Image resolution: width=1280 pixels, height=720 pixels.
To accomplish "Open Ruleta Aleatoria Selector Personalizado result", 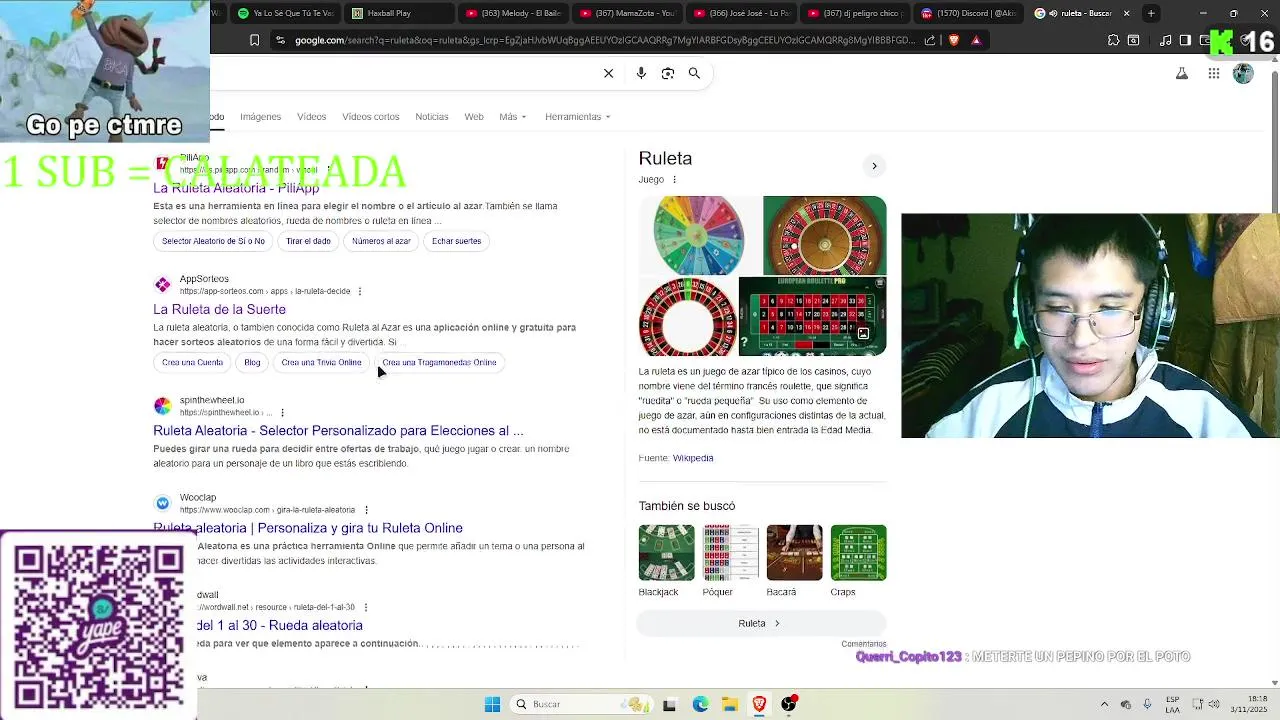I will point(338,430).
